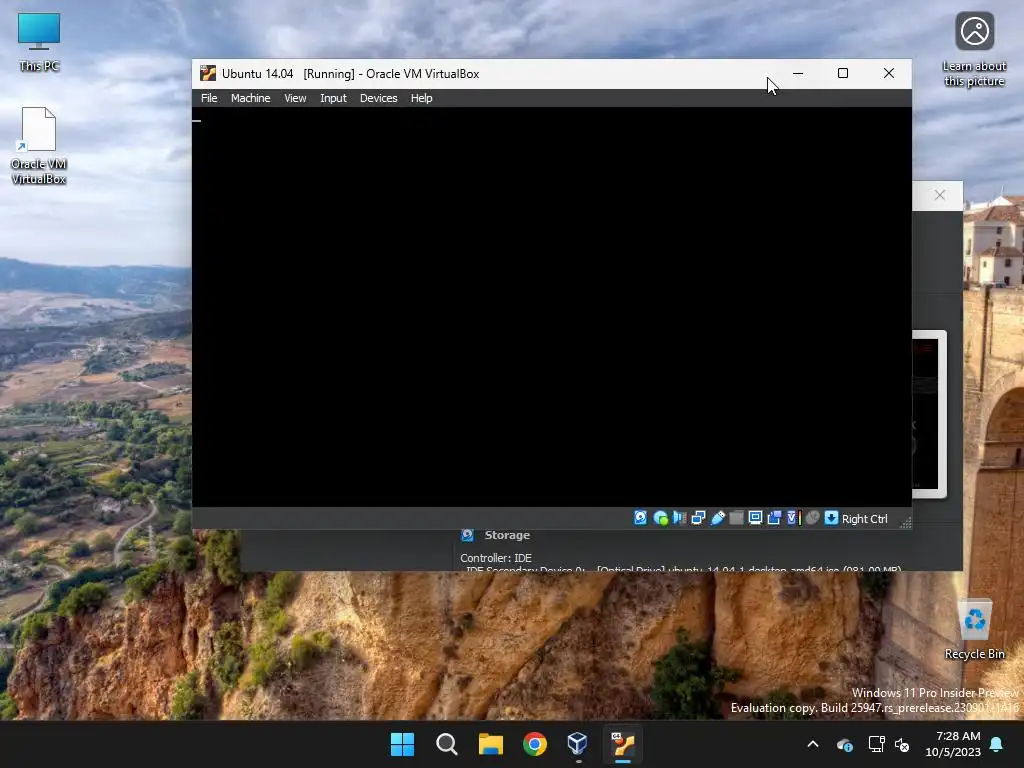
Task: Select the This PC desktop icon
Action: [39, 42]
